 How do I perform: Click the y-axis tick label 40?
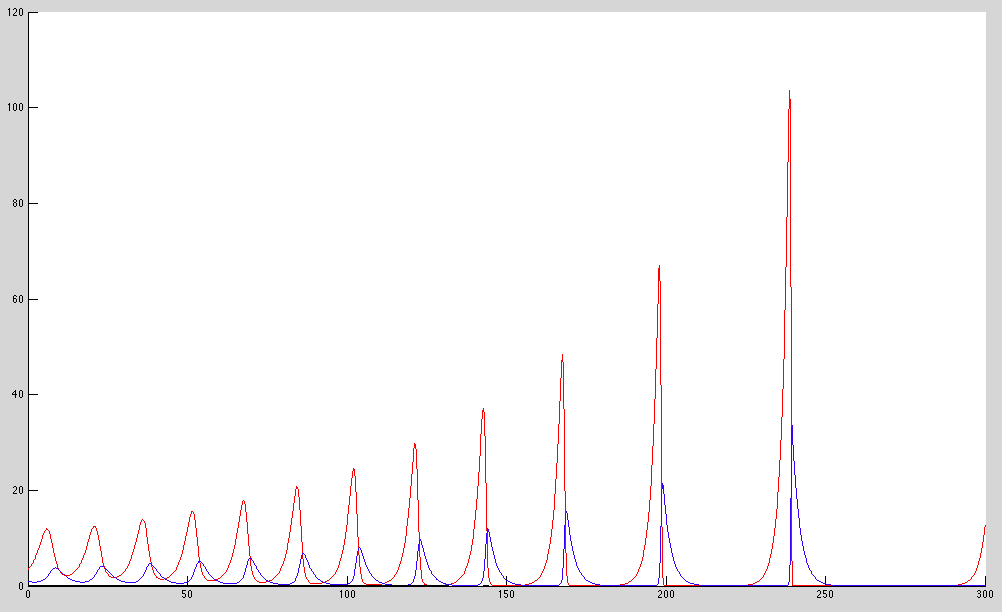click(17, 395)
